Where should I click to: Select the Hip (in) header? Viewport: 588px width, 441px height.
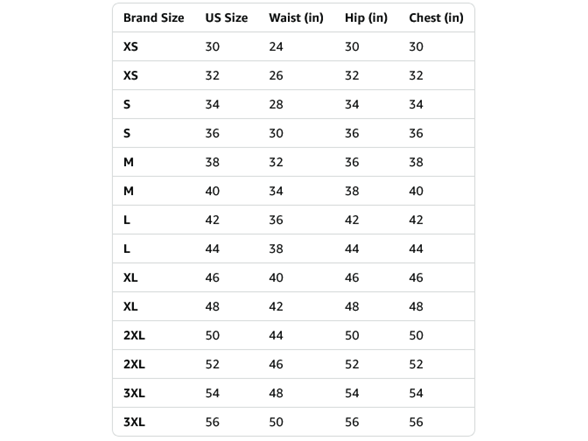point(366,18)
